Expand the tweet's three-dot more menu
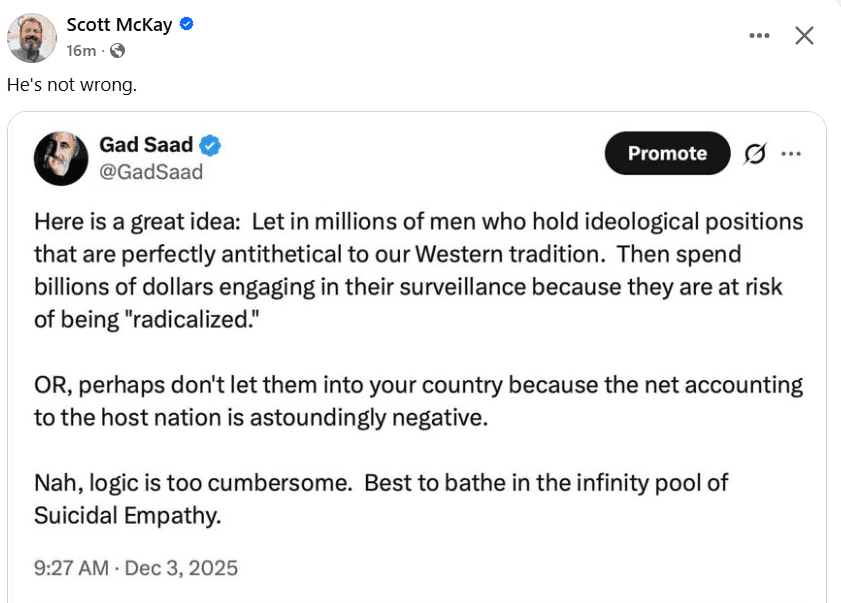Image resolution: width=841 pixels, height=603 pixels. [791, 153]
